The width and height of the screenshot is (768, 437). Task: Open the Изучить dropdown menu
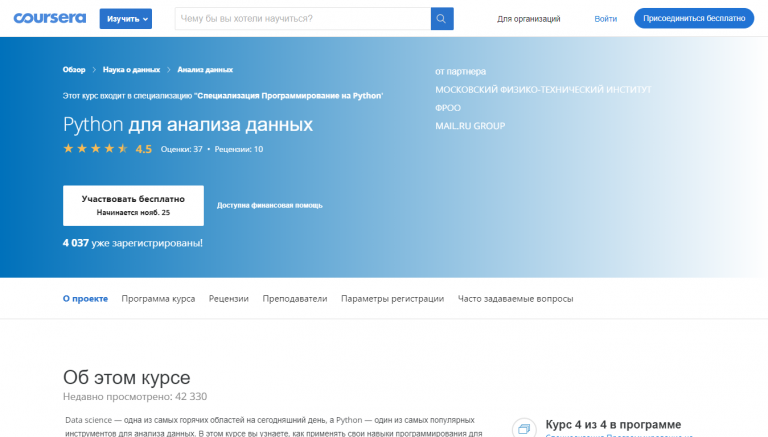tap(126, 18)
